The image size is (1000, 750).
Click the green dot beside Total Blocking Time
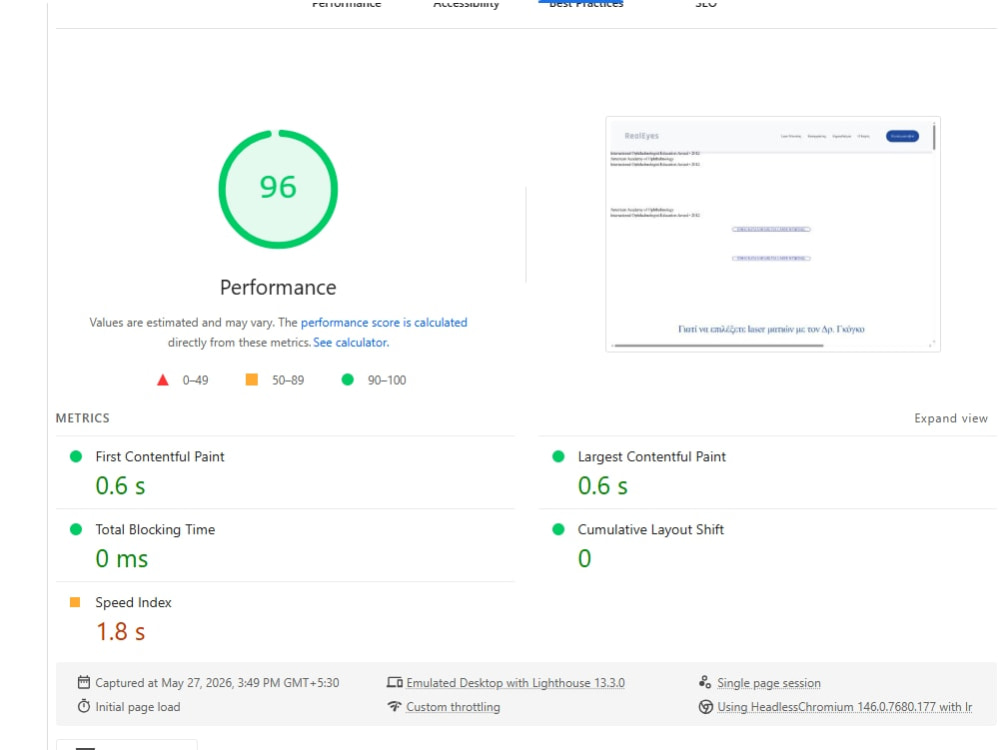coord(76,529)
